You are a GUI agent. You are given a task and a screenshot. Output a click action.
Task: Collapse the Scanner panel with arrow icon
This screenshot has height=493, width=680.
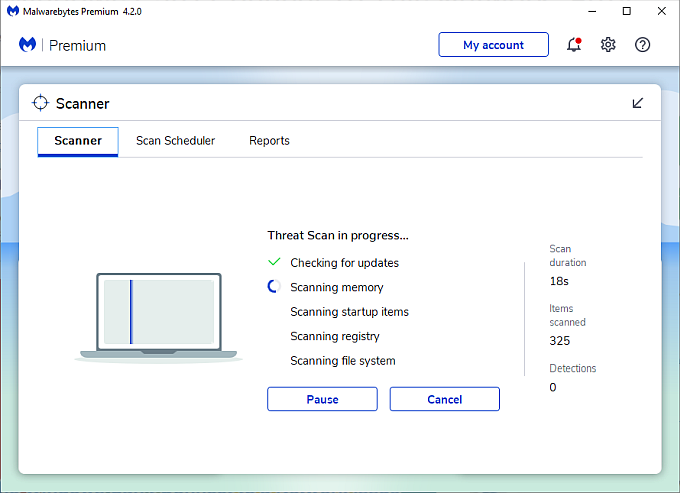(638, 103)
